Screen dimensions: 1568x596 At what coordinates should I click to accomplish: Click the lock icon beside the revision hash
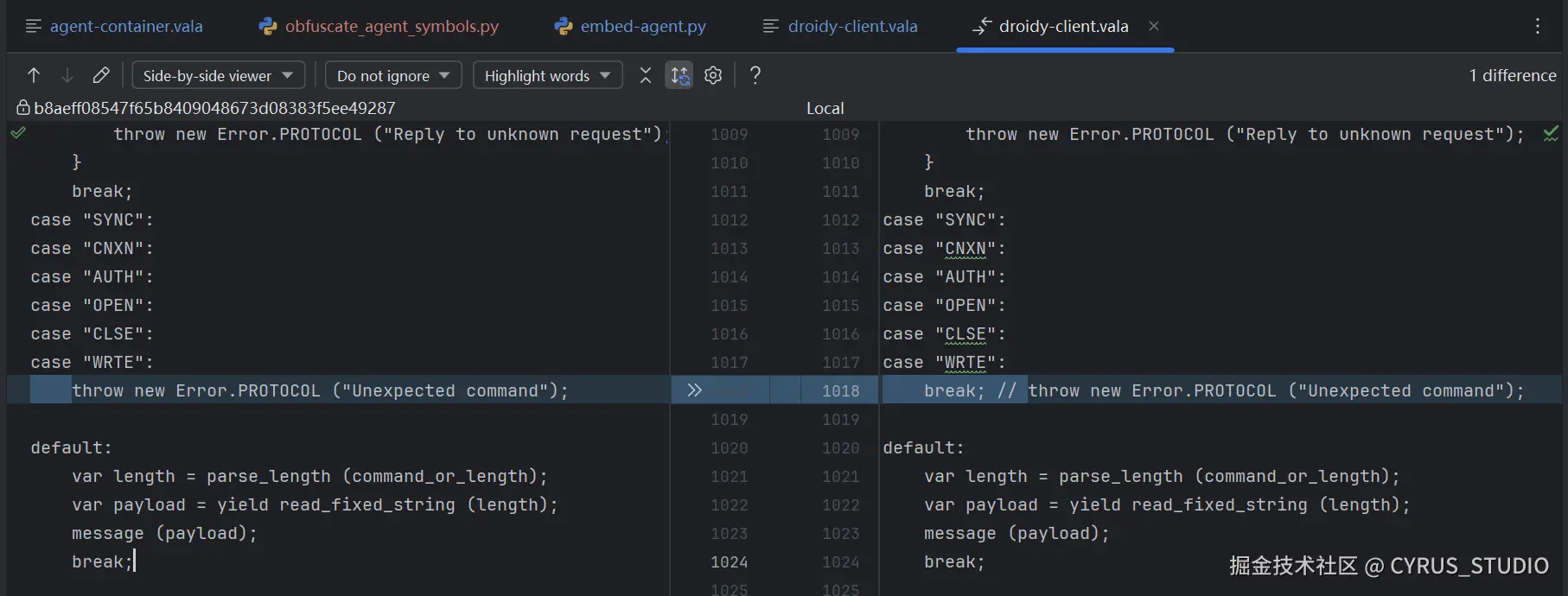(23, 108)
